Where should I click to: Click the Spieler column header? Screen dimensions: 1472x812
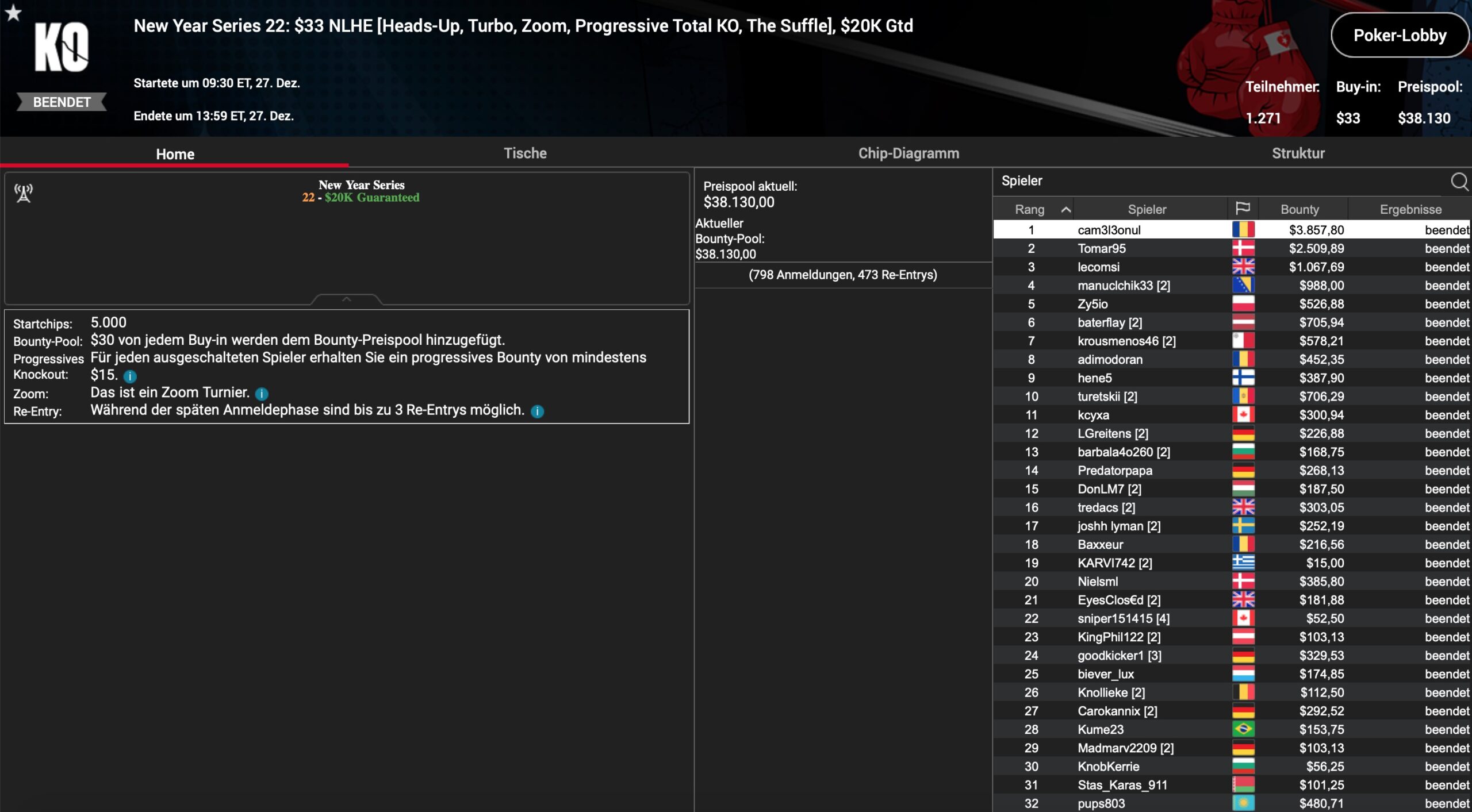[1147, 210]
